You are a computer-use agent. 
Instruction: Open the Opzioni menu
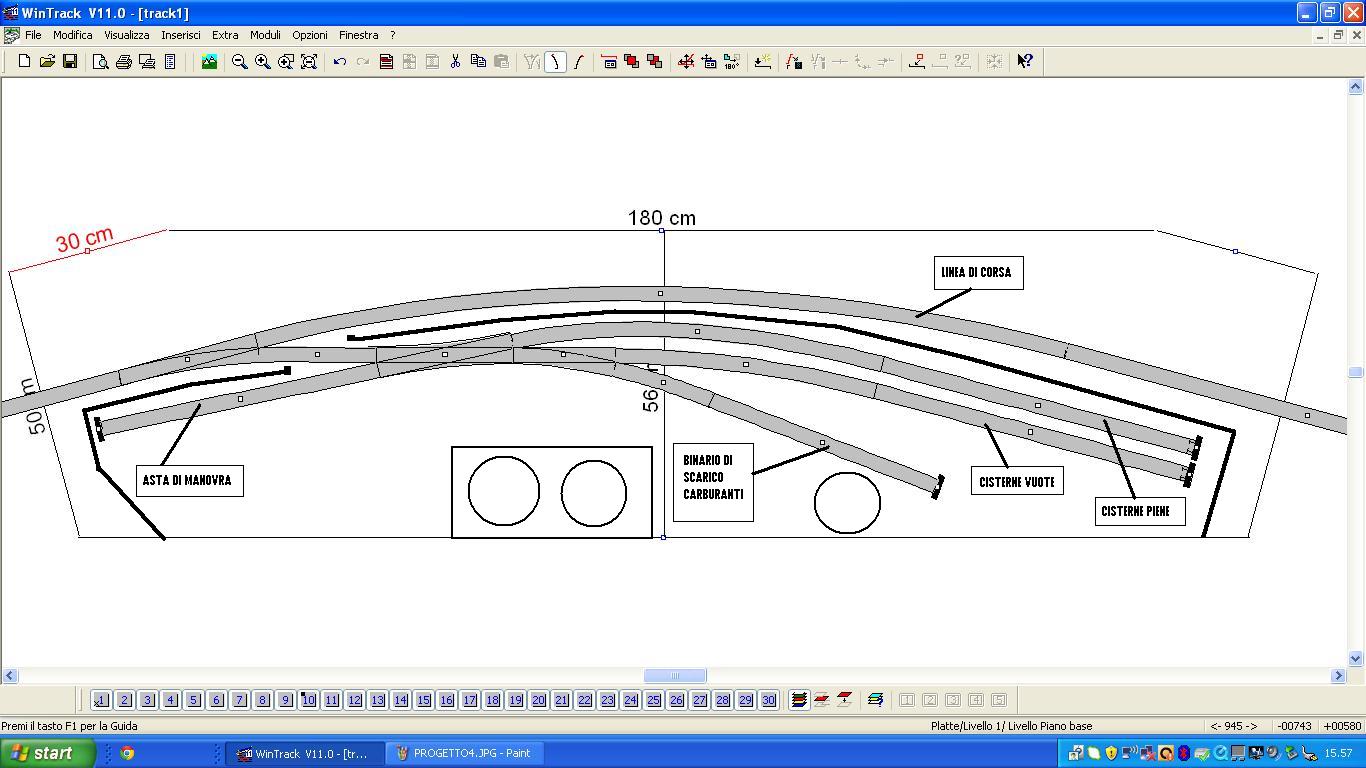tap(310, 35)
